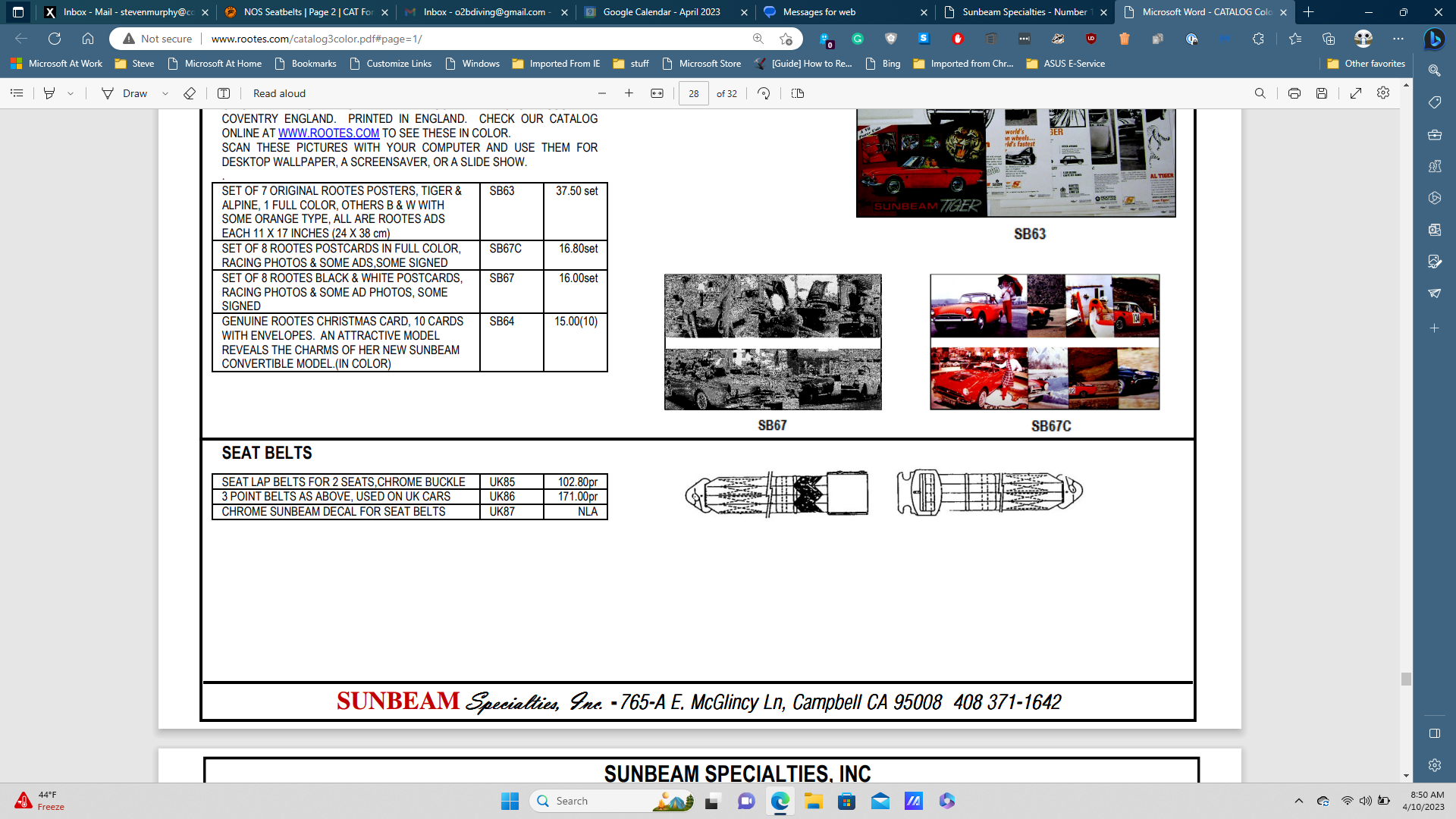Open PDF toolbar settings gear
This screenshot has height=819, width=1456.
pyautogui.click(x=1383, y=93)
